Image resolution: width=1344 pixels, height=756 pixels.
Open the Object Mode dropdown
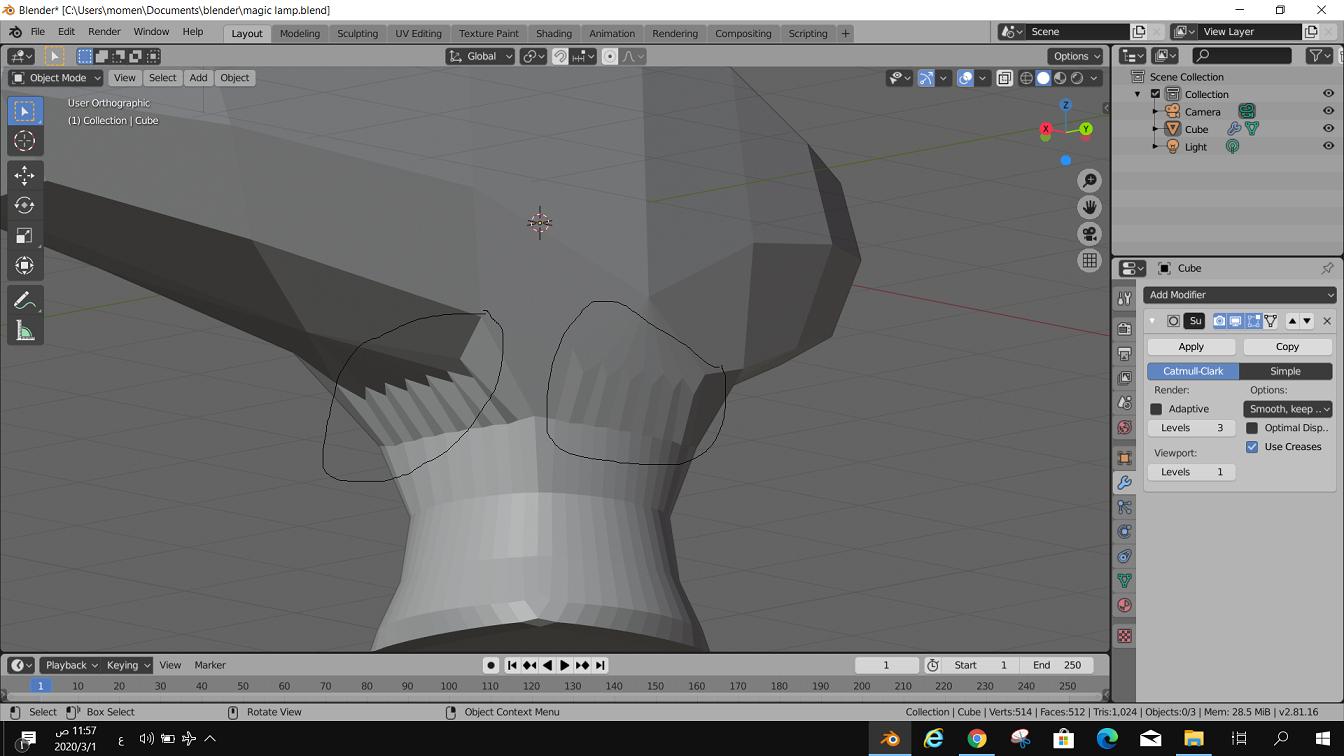click(x=56, y=78)
